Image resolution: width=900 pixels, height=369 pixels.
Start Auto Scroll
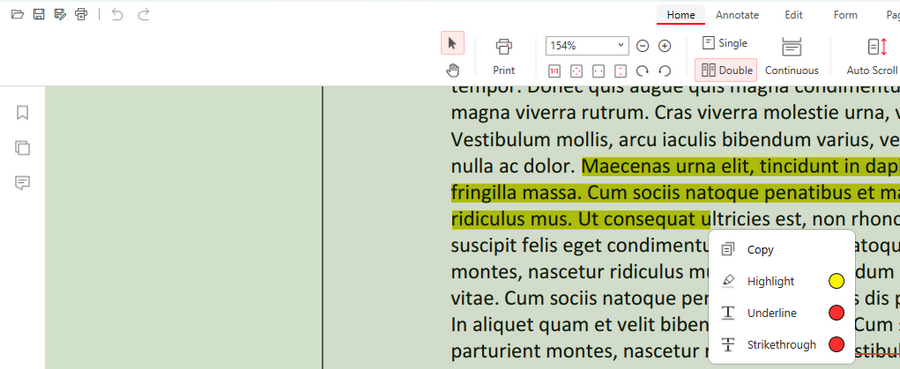(x=872, y=56)
